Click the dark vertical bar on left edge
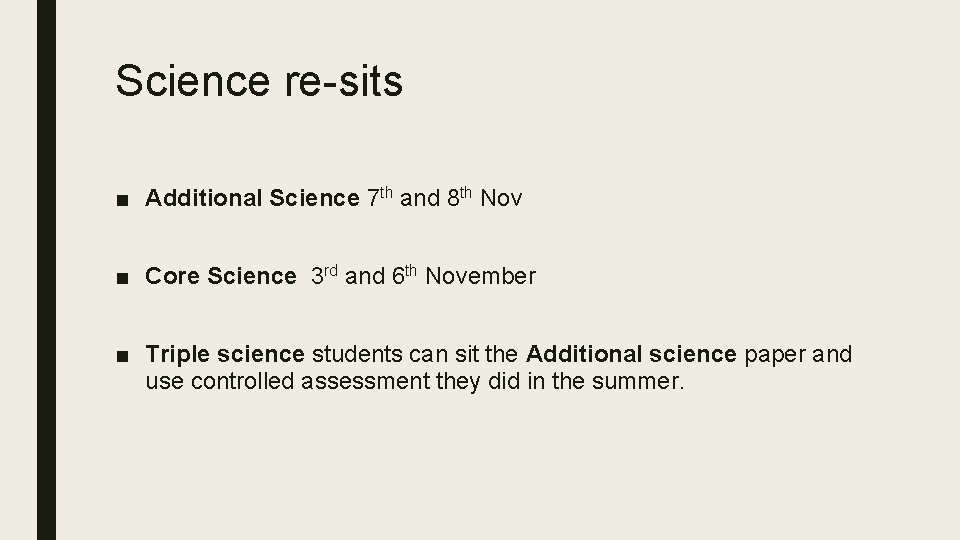The height and width of the screenshot is (540, 960). [x=46, y=270]
